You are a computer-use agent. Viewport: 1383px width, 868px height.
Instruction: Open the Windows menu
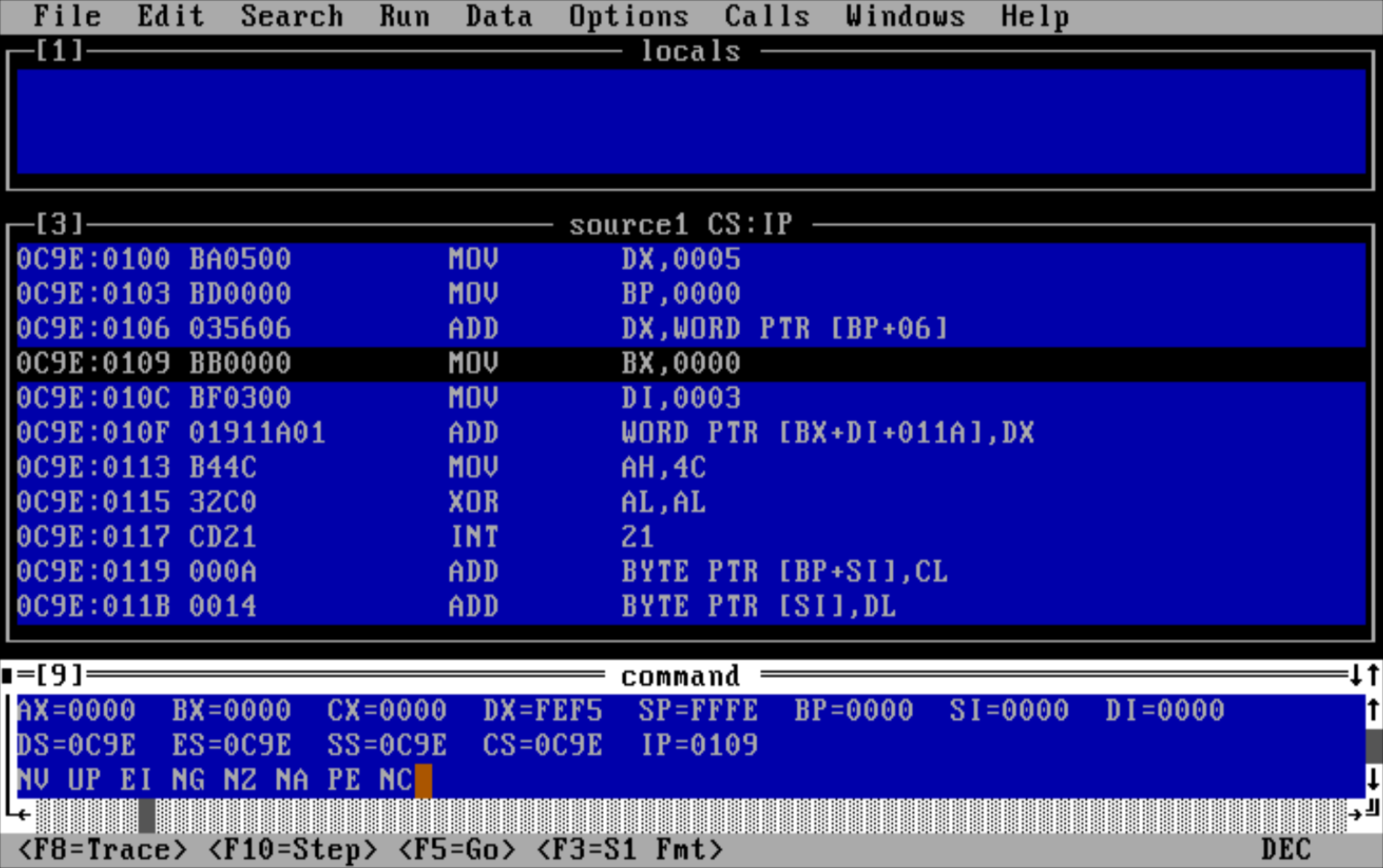[x=906, y=16]
